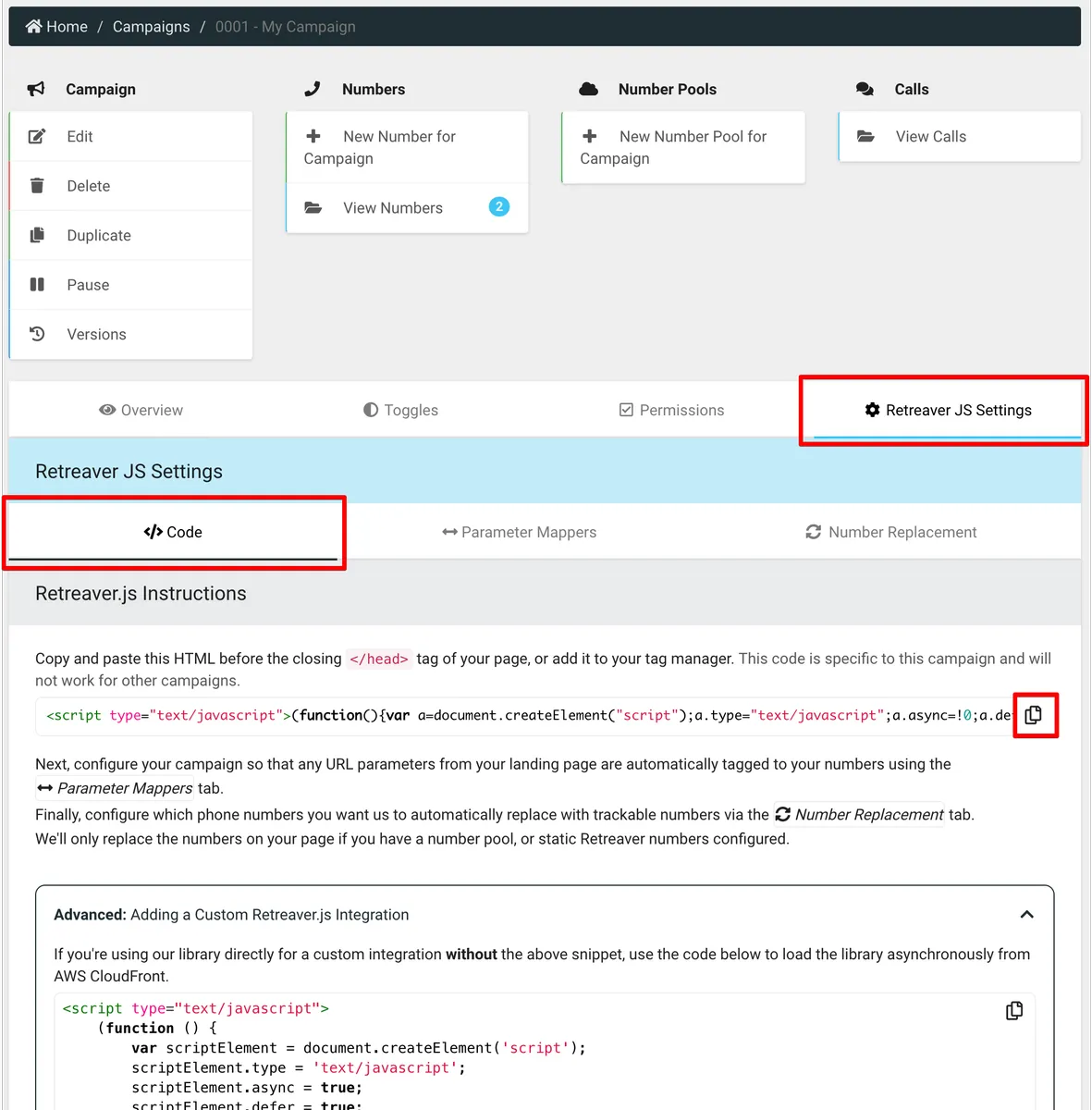
Task: Click plus icon for New Number
Action: (313, 136)
